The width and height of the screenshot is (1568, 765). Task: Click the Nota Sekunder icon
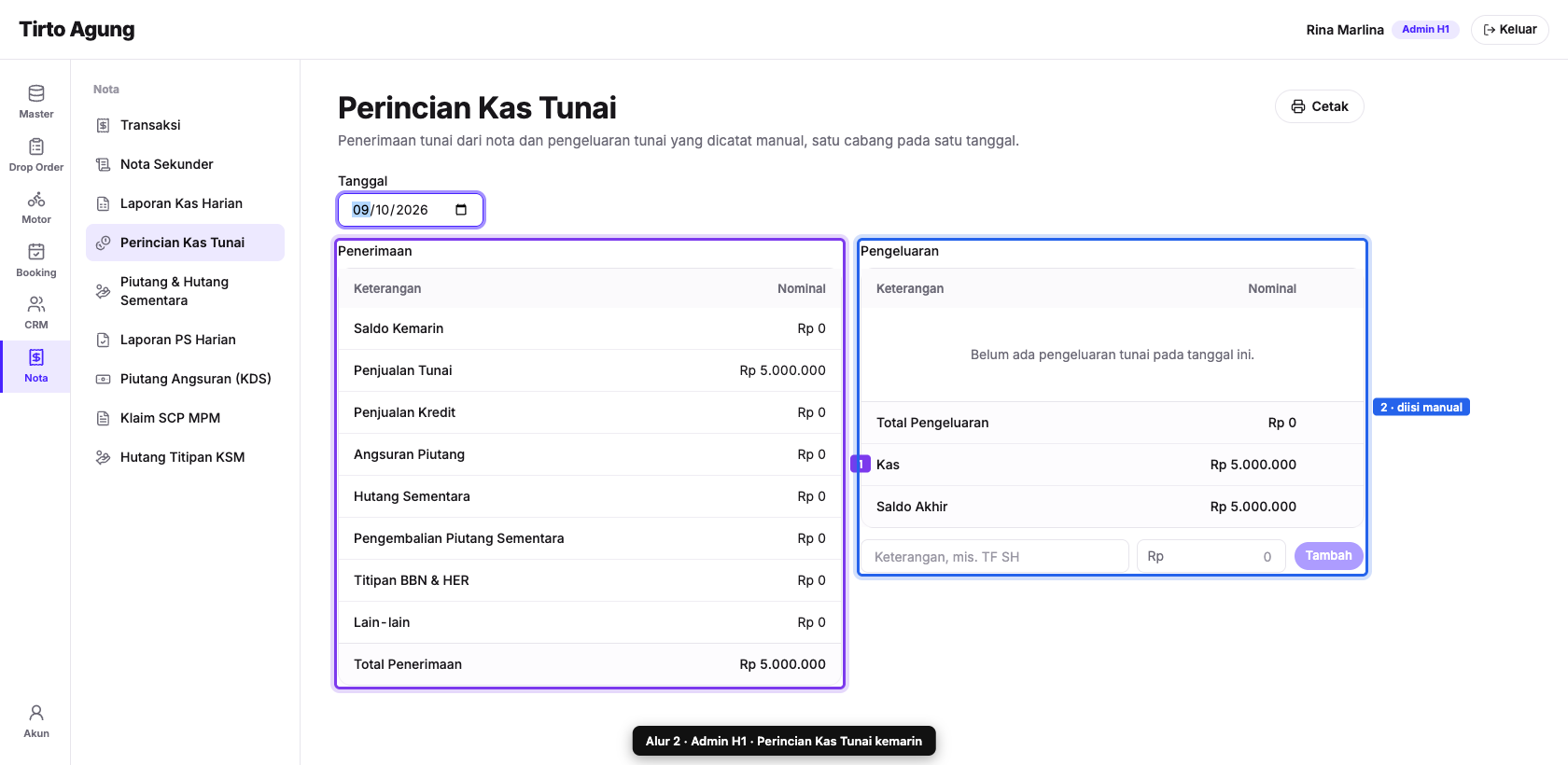(x=104, y=164)
